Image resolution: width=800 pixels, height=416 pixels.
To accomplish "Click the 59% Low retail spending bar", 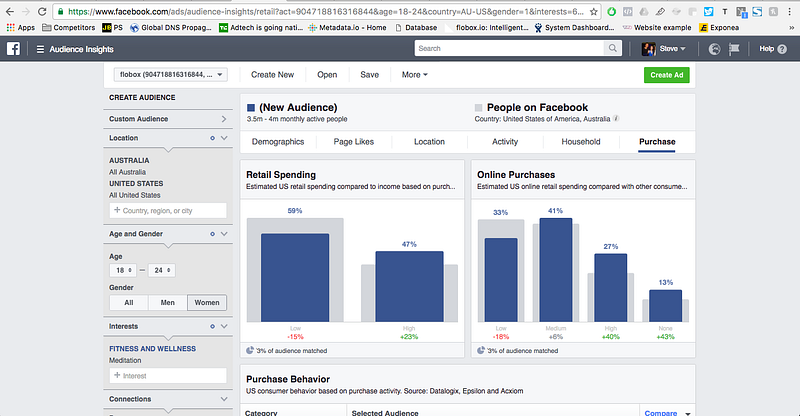I will 295,278.
